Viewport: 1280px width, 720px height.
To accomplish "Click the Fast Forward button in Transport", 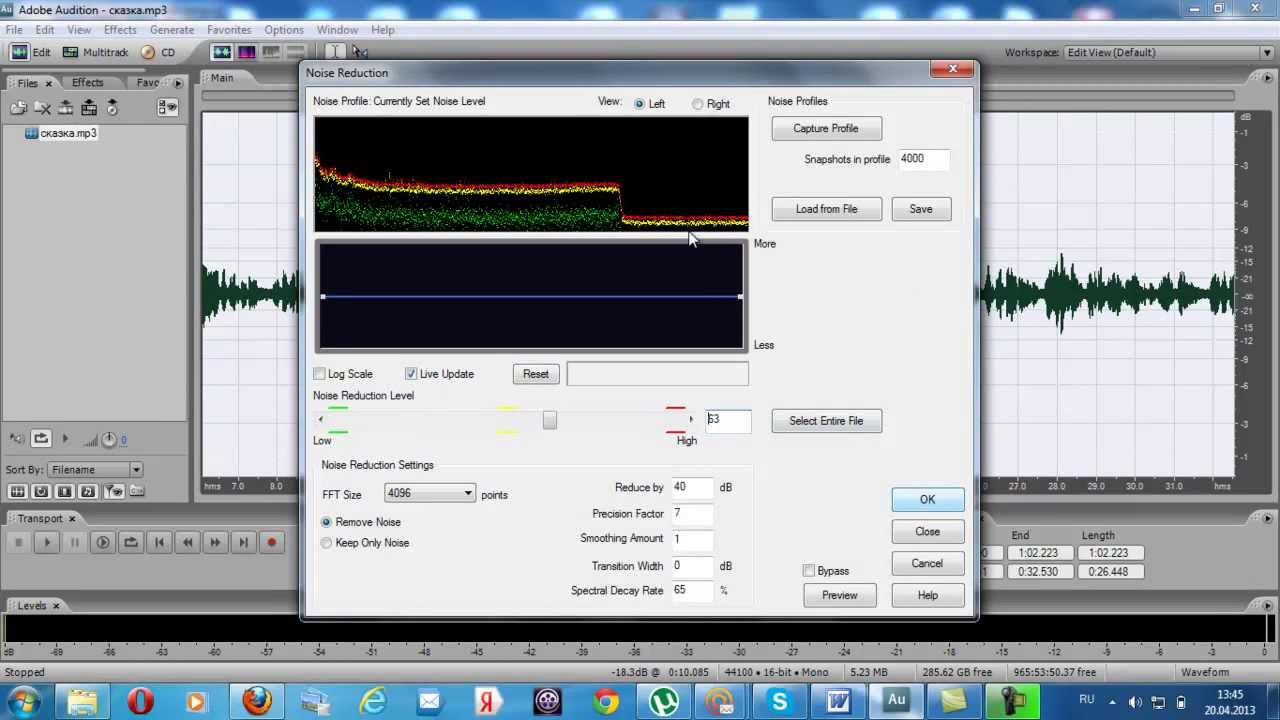I will tap(214, 542).
